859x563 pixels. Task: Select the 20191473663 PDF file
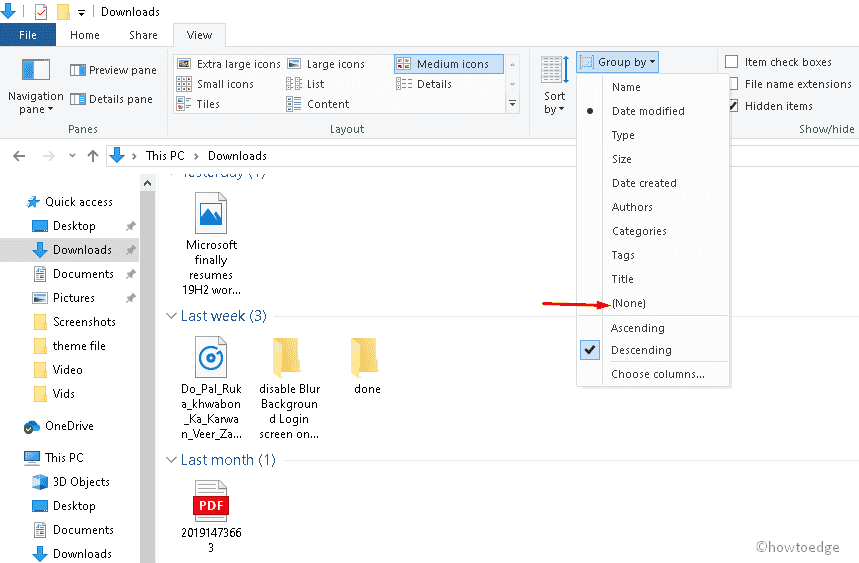[211, 517]
